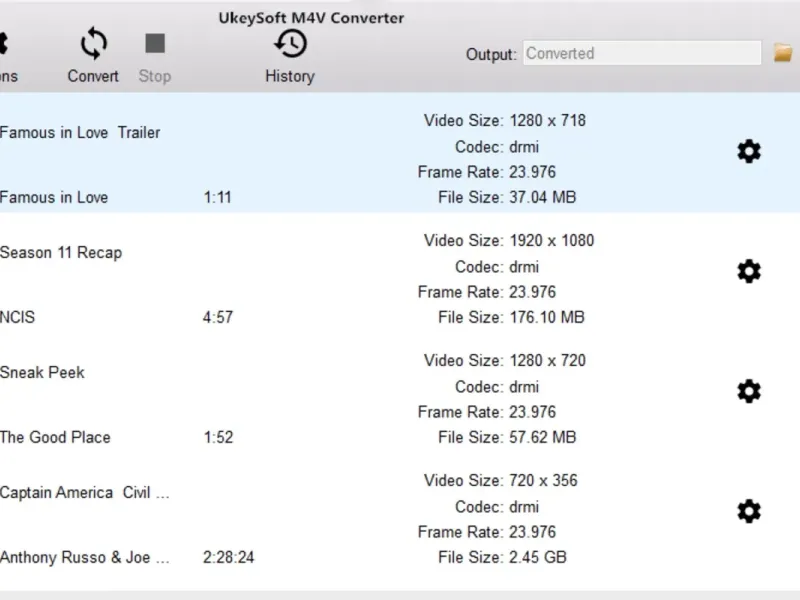Screen dimensions: 800x600
Task: Open settings gear for The Good Place
Action: (x=749, y=391)
